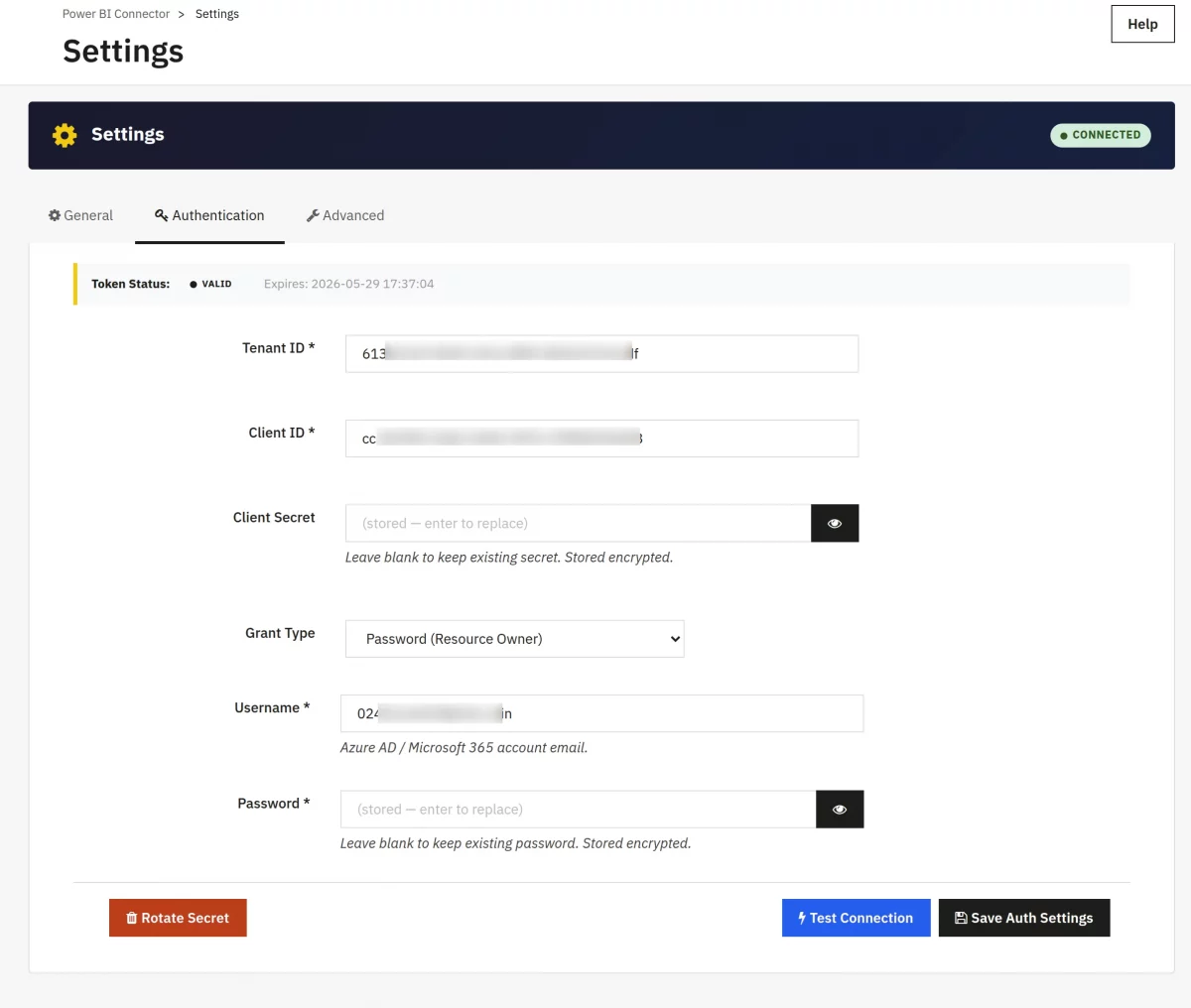The height and width of the screenshot is (1008, 1191).
Task: Switch to the Authentication tab
Action: (209, 215)
